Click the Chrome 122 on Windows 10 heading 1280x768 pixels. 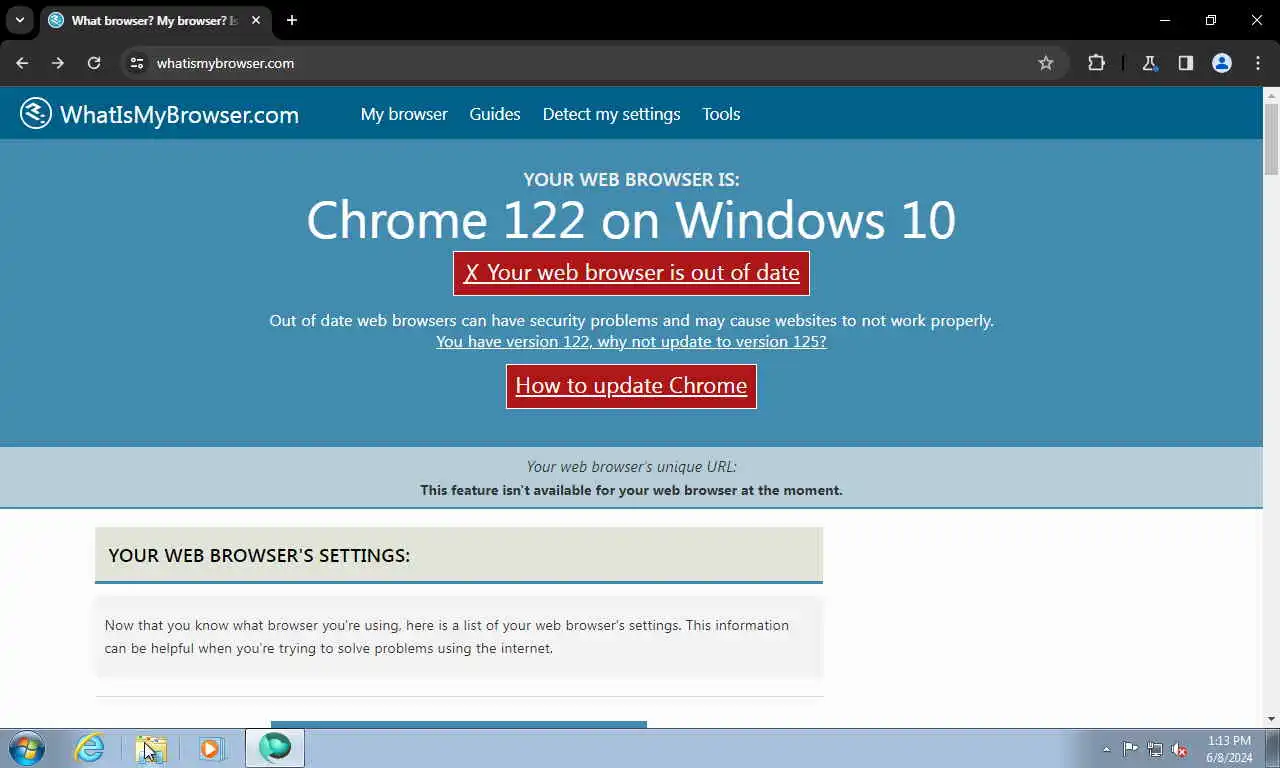click(x=631, y=219)
